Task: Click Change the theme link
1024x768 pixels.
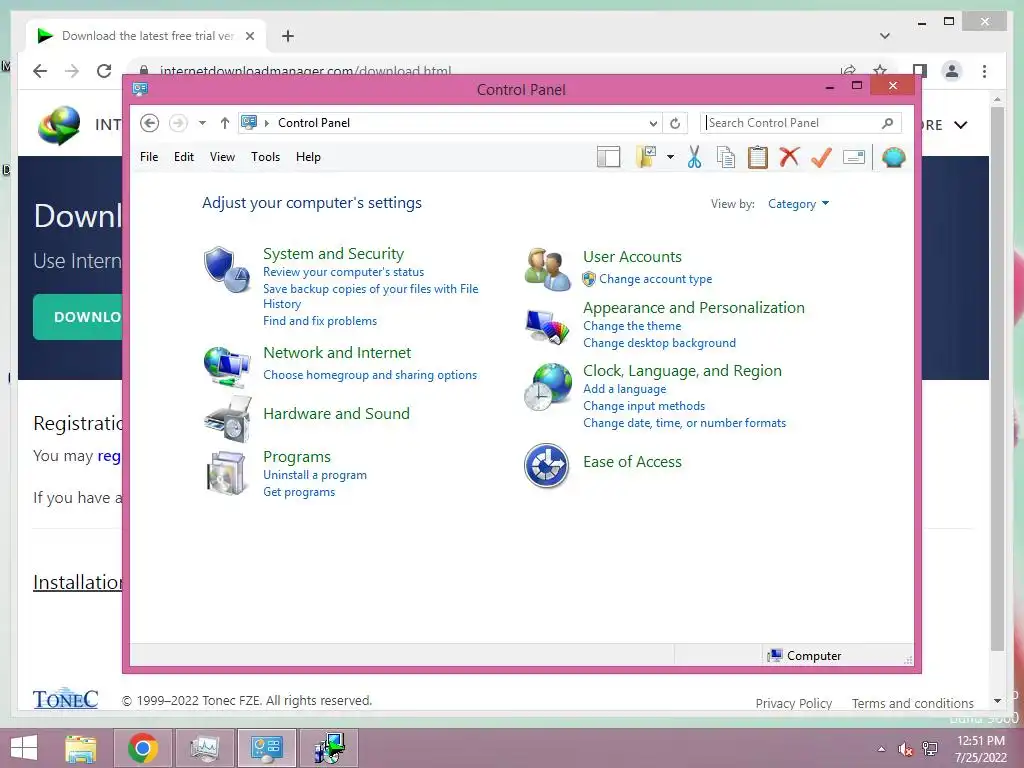Action: [x=632, y=326]
